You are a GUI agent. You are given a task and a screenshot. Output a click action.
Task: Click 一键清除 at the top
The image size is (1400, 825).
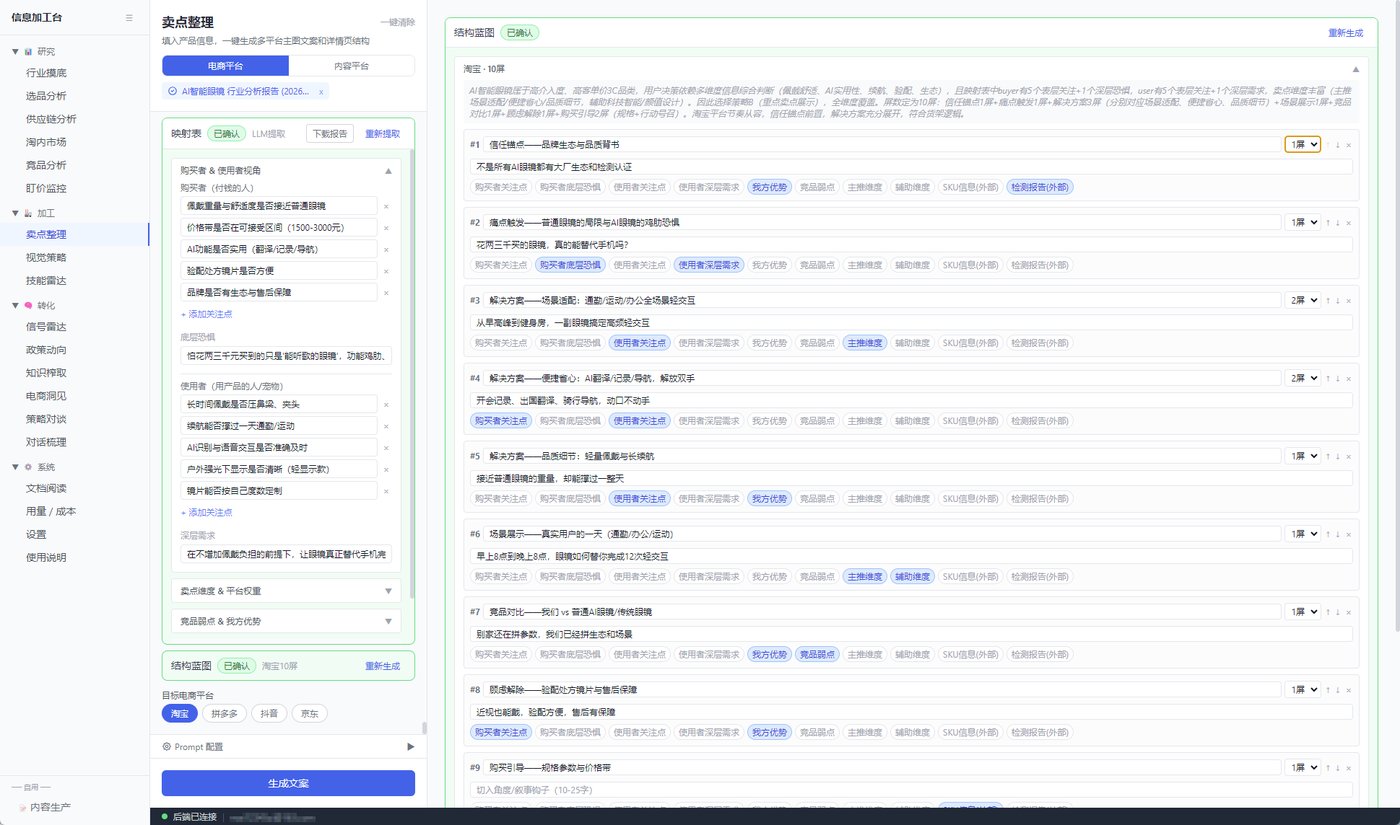coord(397,22)
